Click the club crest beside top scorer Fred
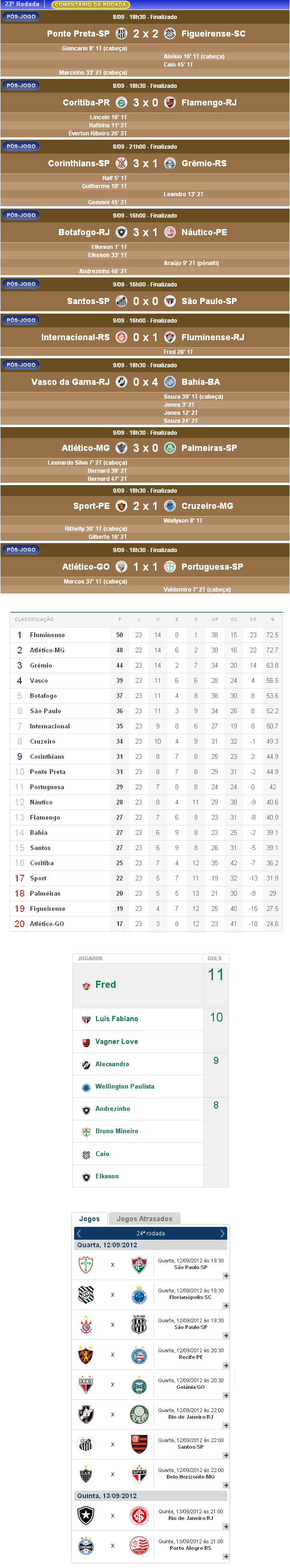Image resolution: width=290 pixels, height=1568 pixels. point(86,986)
